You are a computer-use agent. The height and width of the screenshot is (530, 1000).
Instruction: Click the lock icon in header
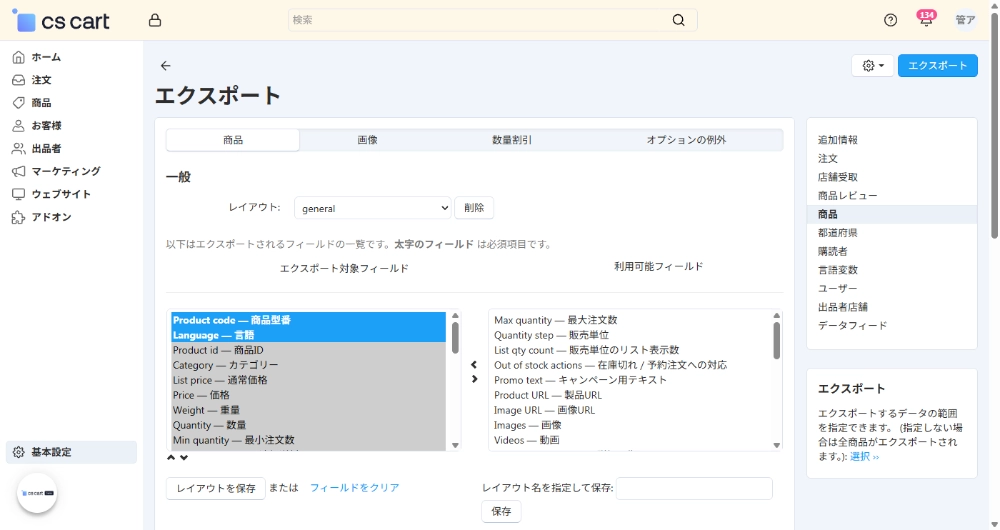click(x=155, y=20)
